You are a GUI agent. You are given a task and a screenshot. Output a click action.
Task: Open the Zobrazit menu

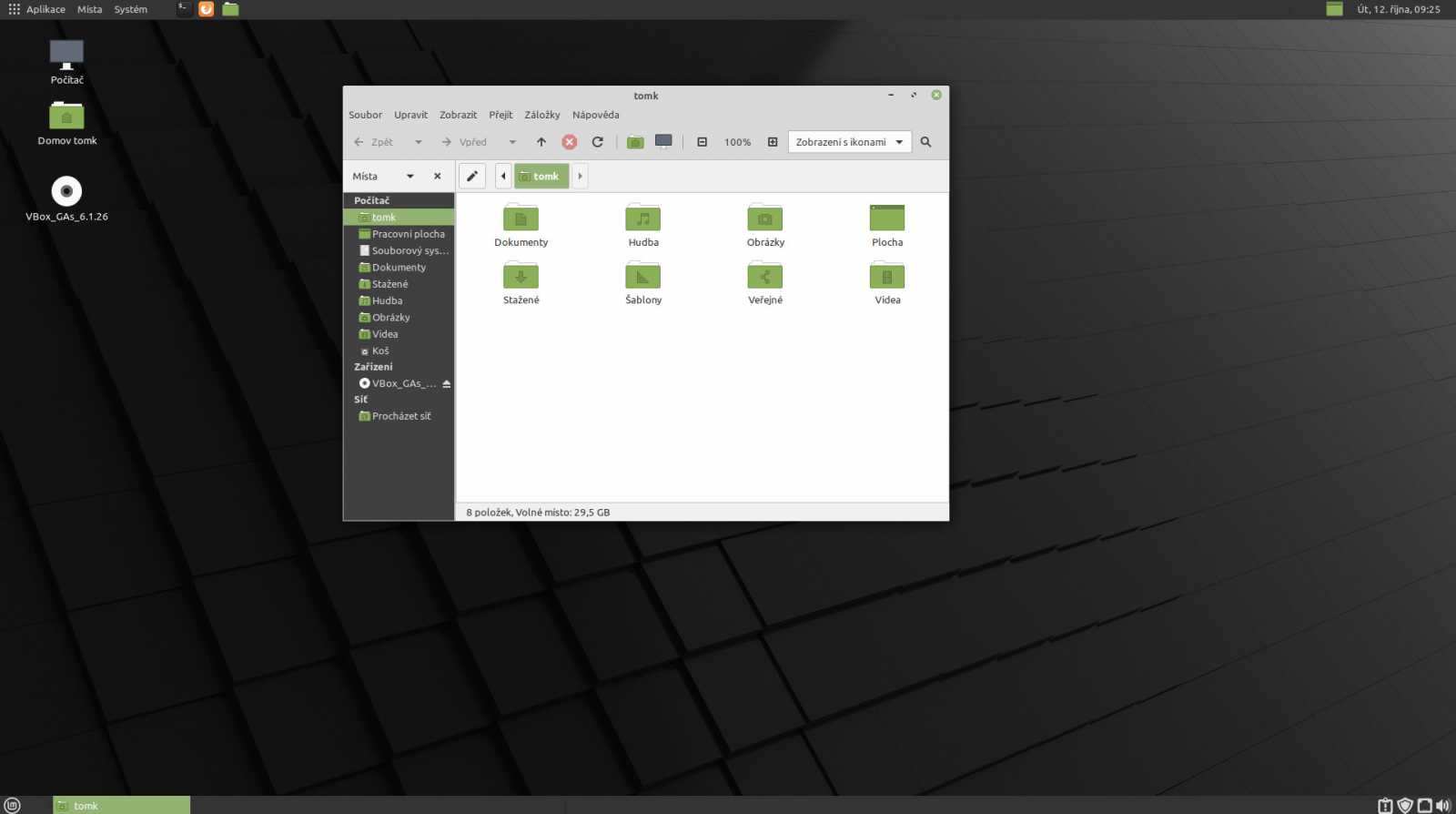click(458, 115)
